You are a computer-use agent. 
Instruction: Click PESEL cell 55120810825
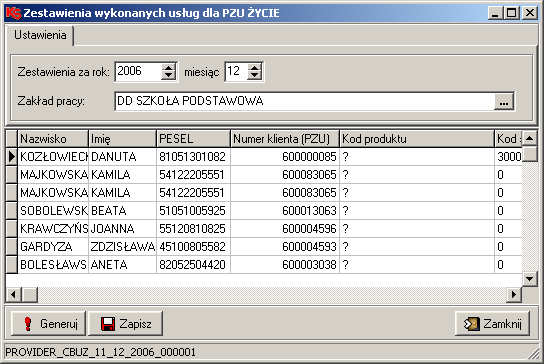[193, 229]
